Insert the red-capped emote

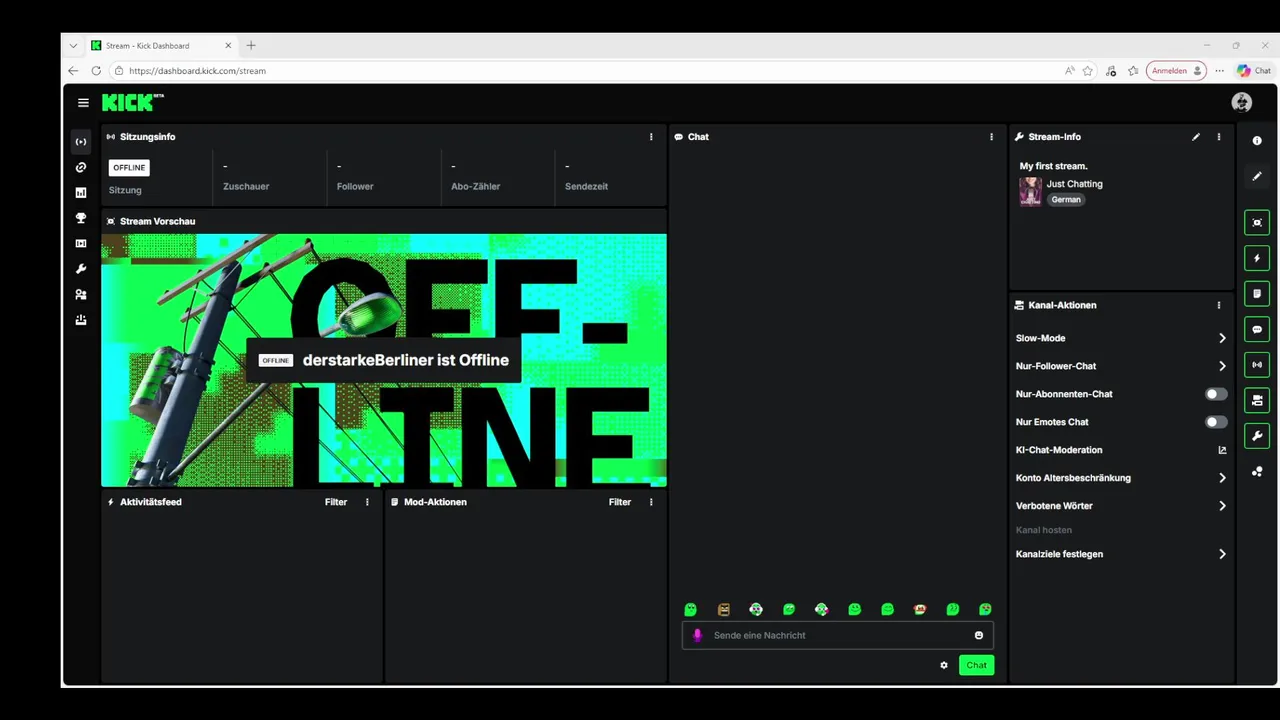point(920,609)
